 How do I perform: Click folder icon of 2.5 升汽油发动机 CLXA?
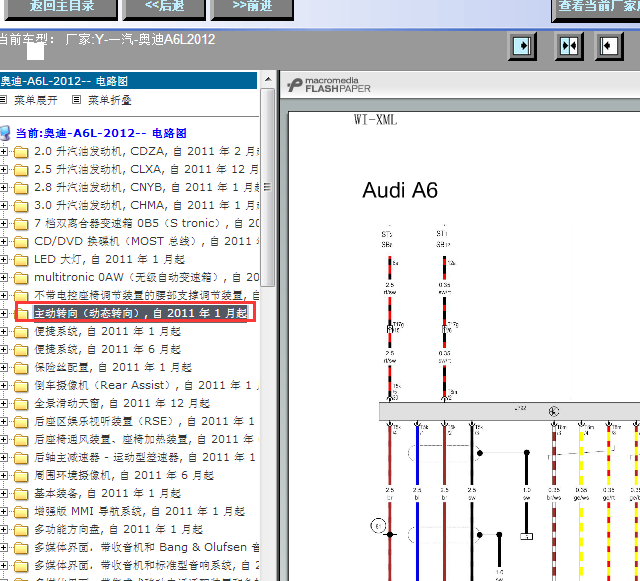click(21, 170)
